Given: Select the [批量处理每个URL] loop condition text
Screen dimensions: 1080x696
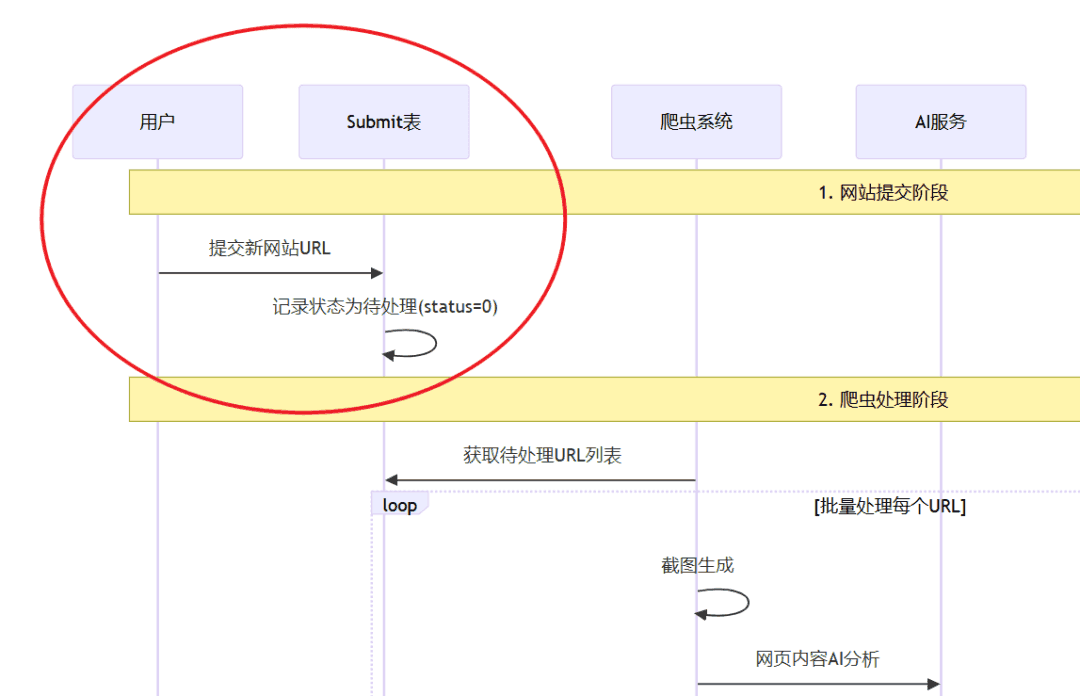Looking at the screenshot, I should (x=890, y=506).
